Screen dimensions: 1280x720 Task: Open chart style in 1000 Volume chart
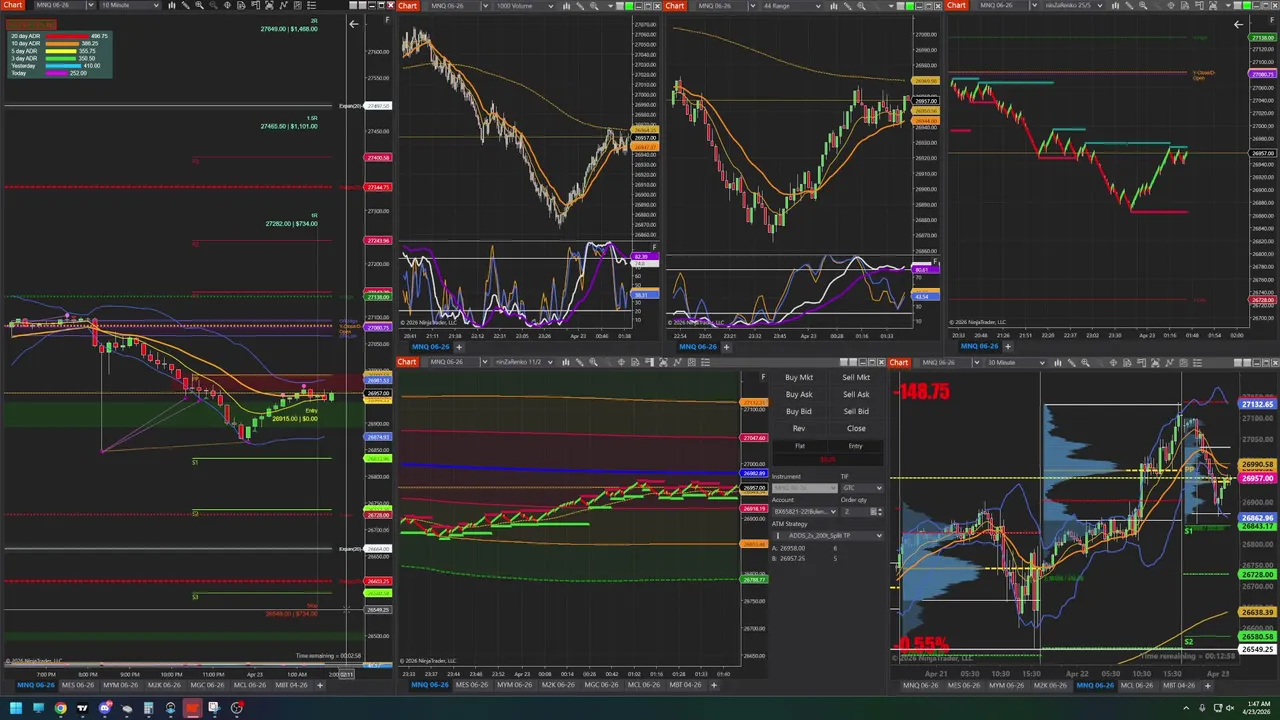coord(567,6)
